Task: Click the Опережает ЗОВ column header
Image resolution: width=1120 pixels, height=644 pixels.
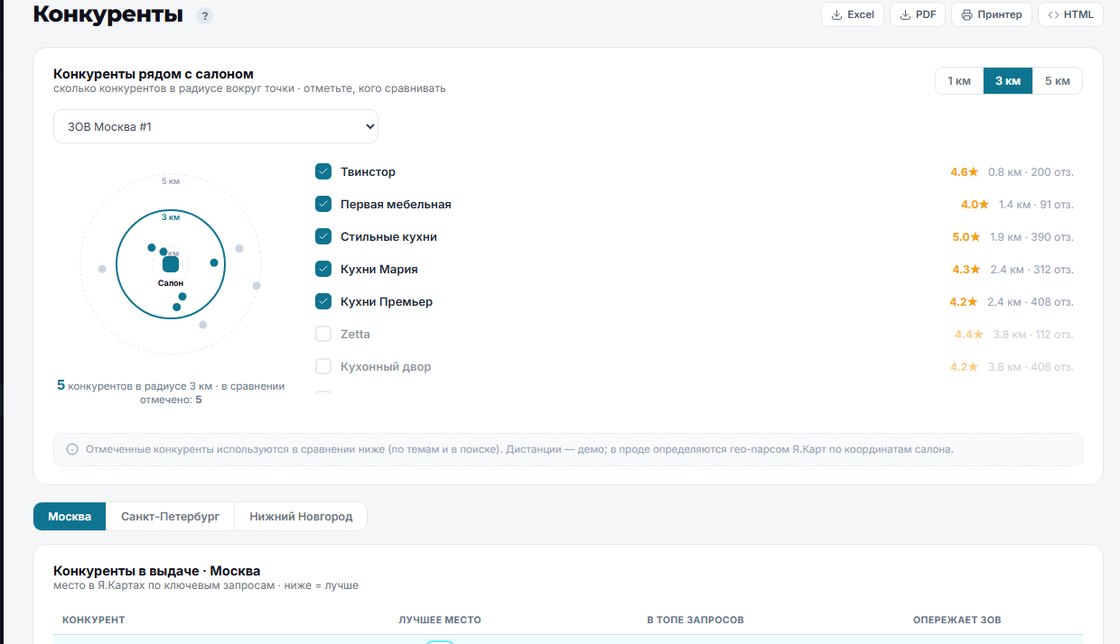Action: click(x=956, y=620)
